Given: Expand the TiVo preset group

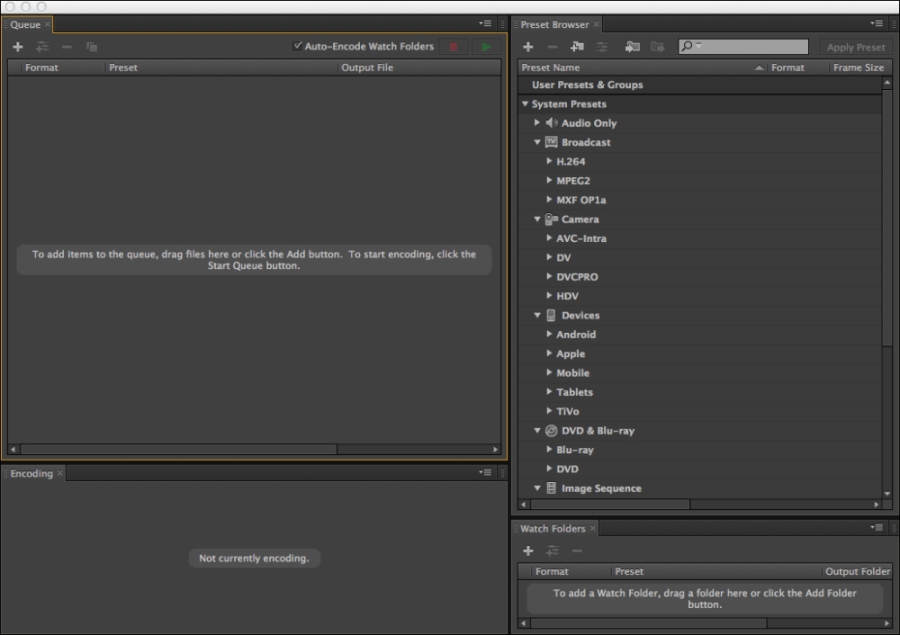Looking at the screenshot, I should [549, 411].
